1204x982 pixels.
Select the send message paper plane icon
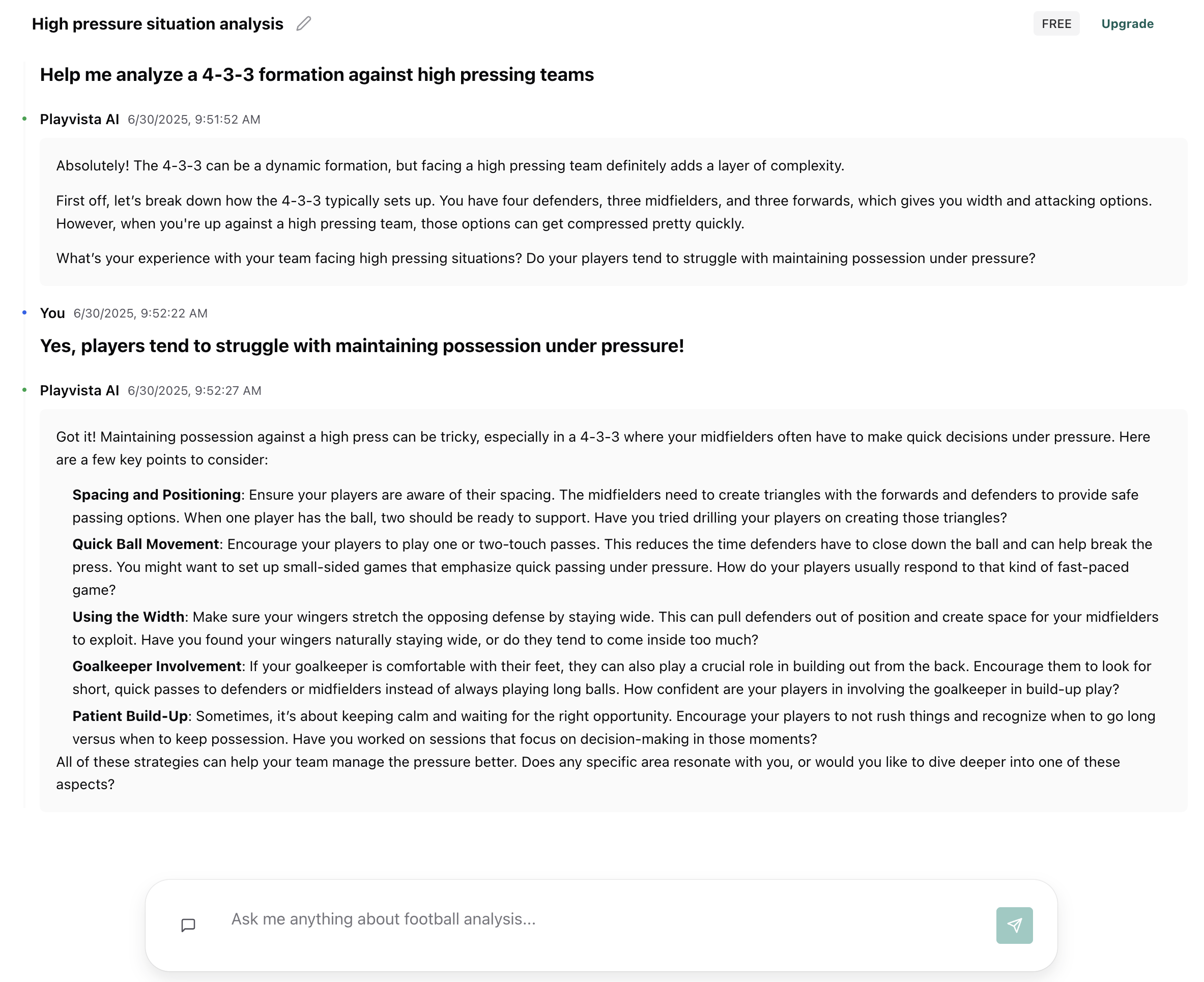[1015, 925]
